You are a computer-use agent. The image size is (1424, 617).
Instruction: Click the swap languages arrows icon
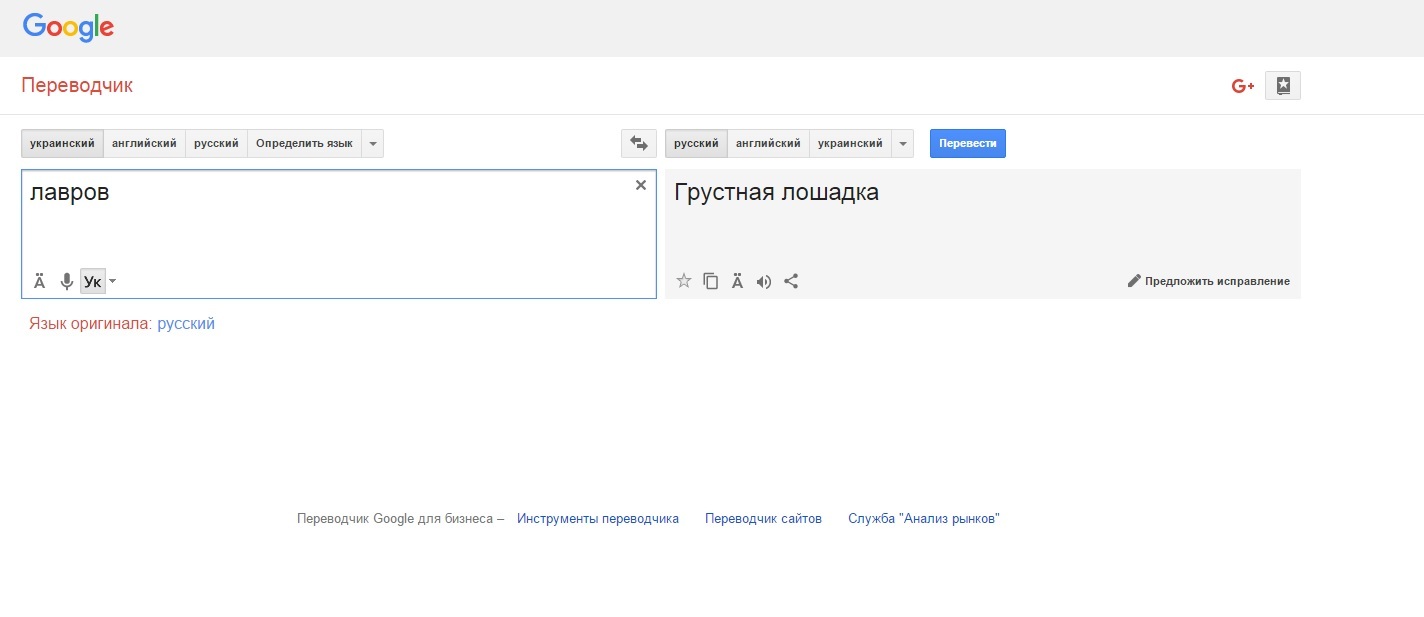(638, 144)
